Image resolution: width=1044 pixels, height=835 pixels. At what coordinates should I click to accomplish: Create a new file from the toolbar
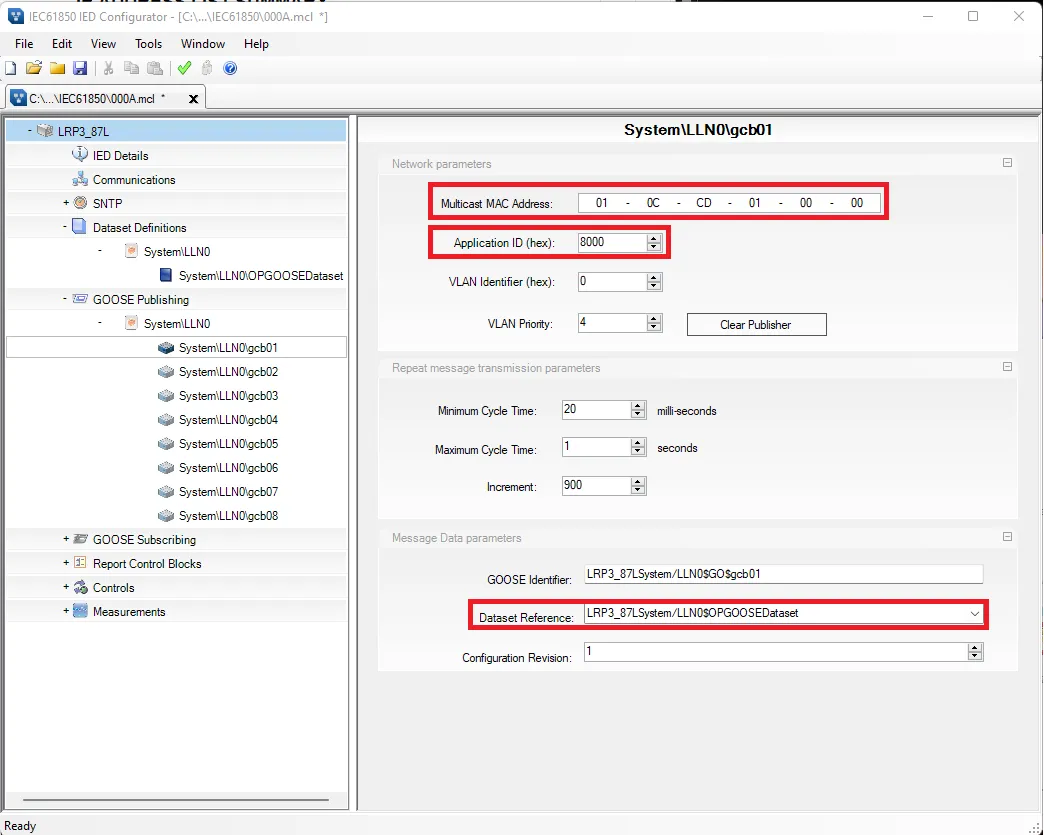click(x=11, y=68)
